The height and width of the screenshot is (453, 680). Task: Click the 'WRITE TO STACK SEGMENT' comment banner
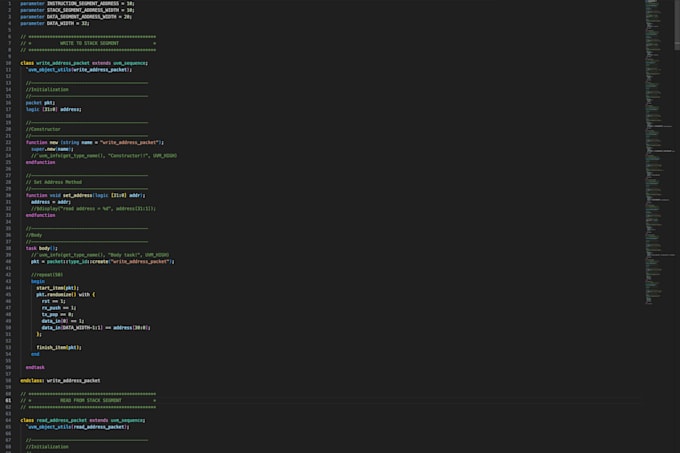[89, 43]
